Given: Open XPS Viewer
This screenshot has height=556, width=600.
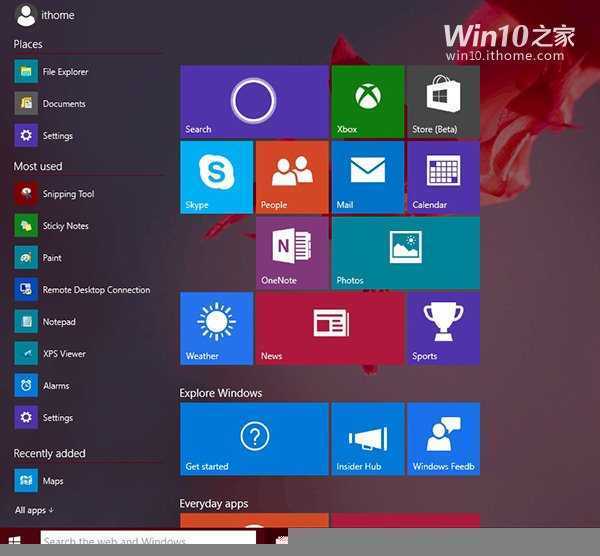Looking at the screenshot, I should (50, 354).
